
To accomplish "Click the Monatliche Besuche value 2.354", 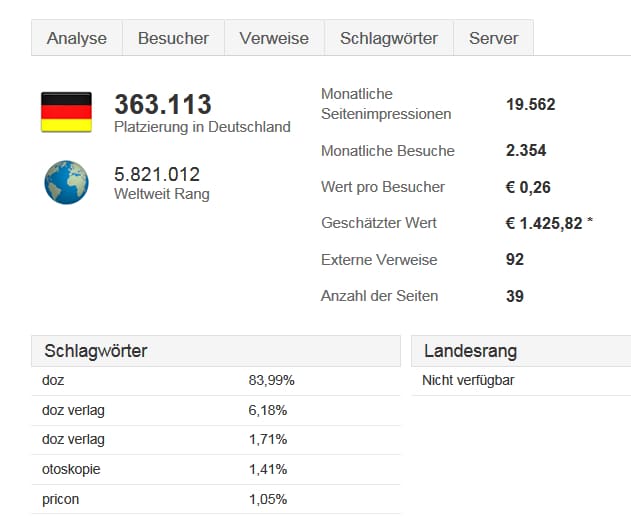I will (526, 151).
